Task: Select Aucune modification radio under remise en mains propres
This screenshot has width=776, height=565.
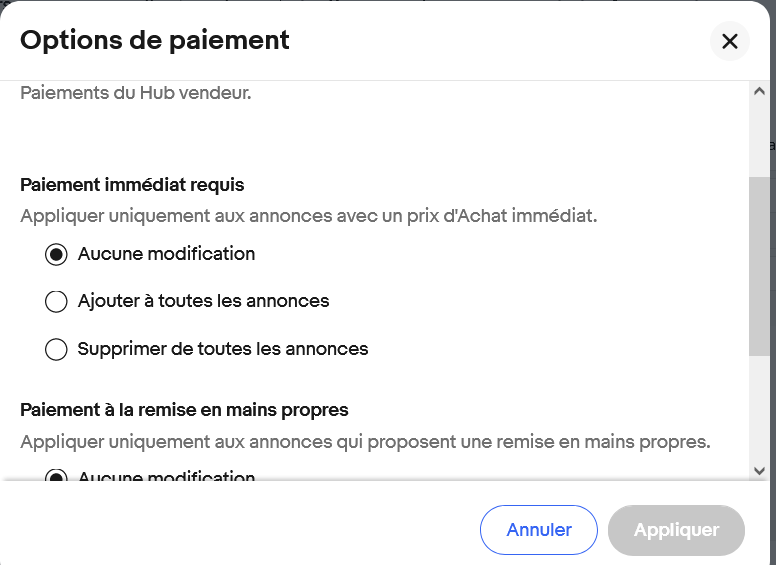Action: [56, 474]
